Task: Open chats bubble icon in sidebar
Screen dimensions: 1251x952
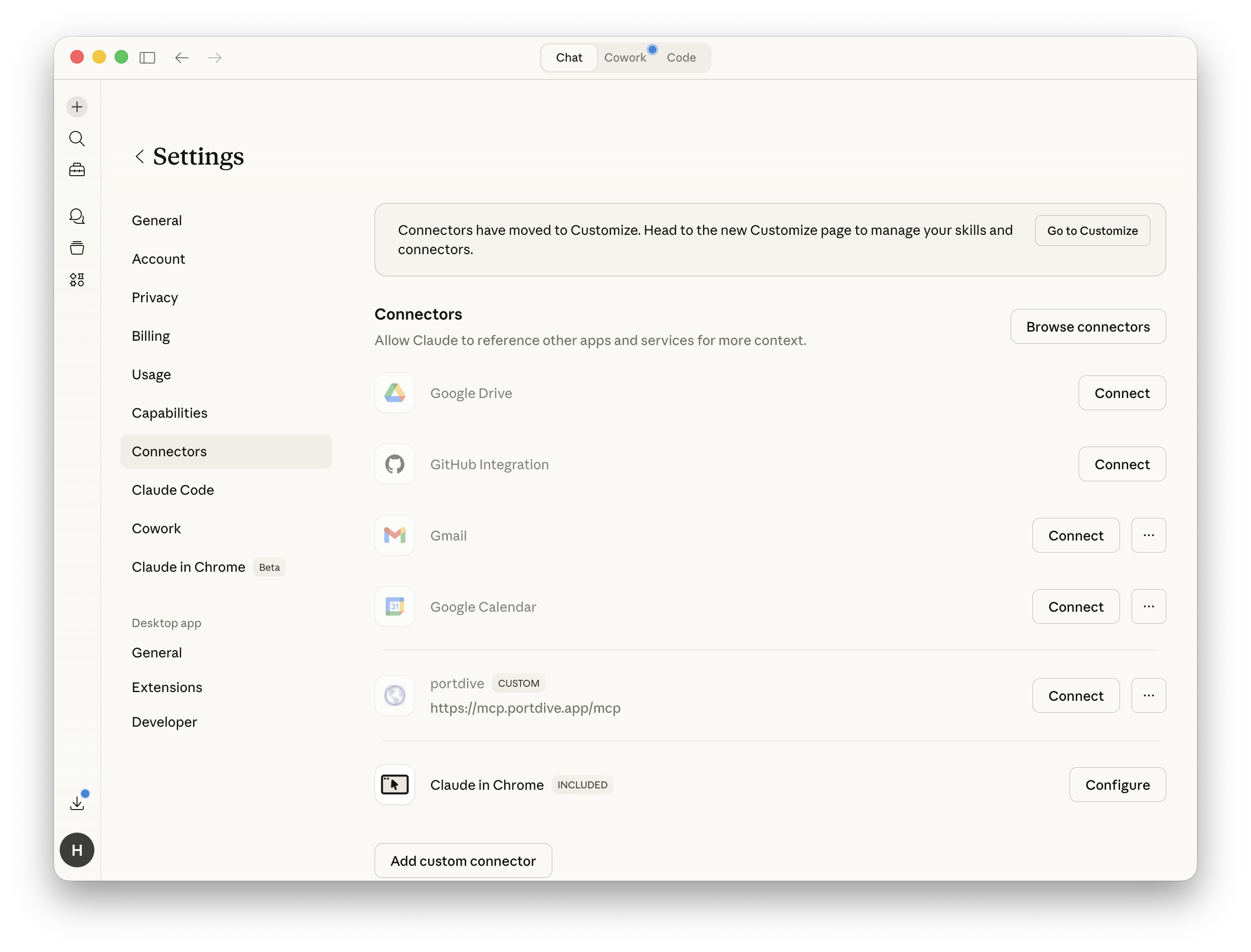Action: point(77,216)
